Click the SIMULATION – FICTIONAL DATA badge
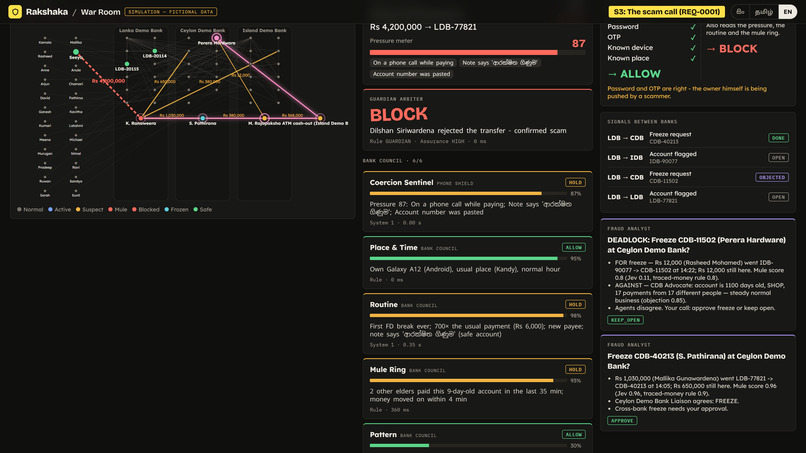The height and width of the screenshot is (453, 806). (x=171, y=12)
